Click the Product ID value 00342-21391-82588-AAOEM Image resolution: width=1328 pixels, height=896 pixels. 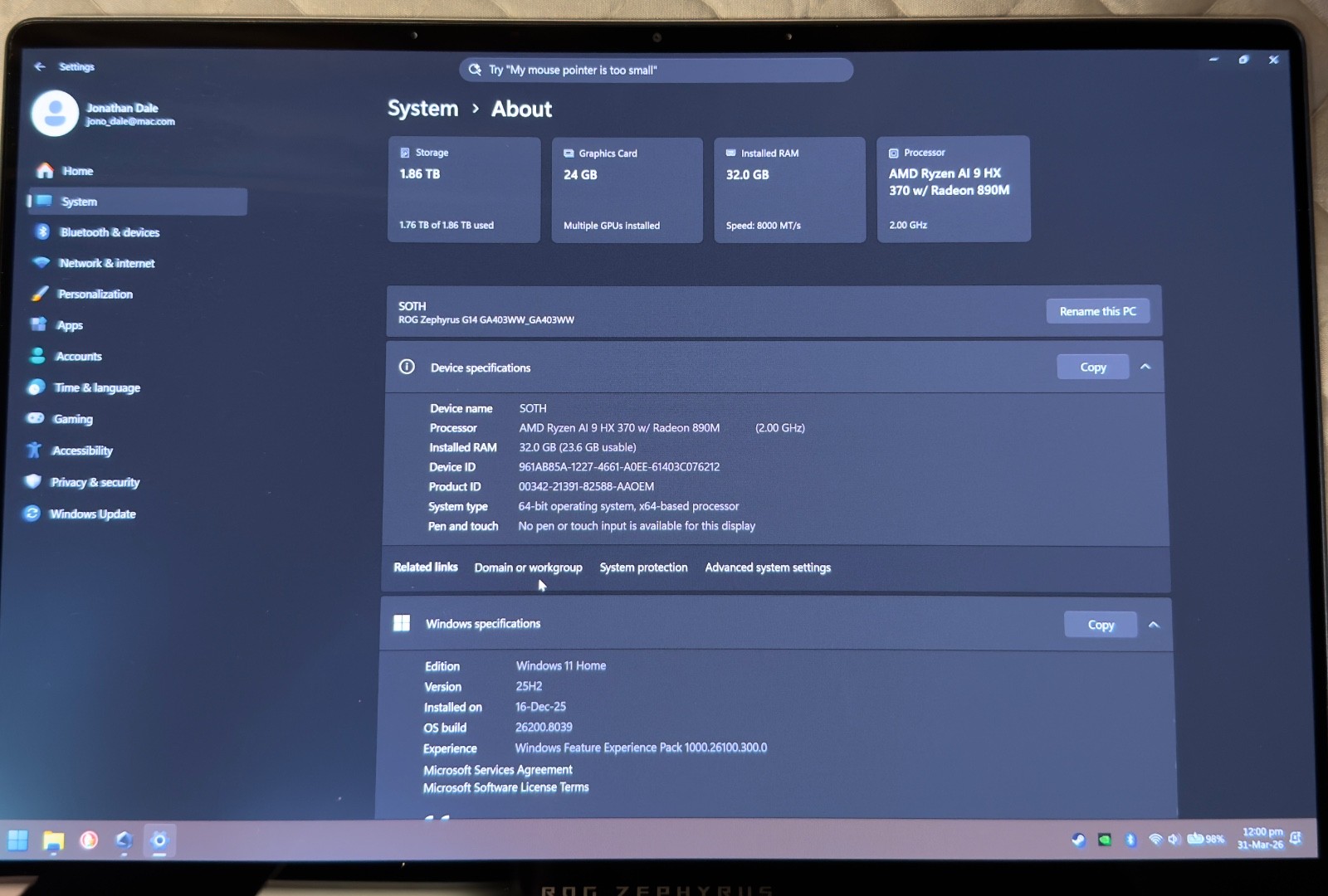tap(586, 487)
